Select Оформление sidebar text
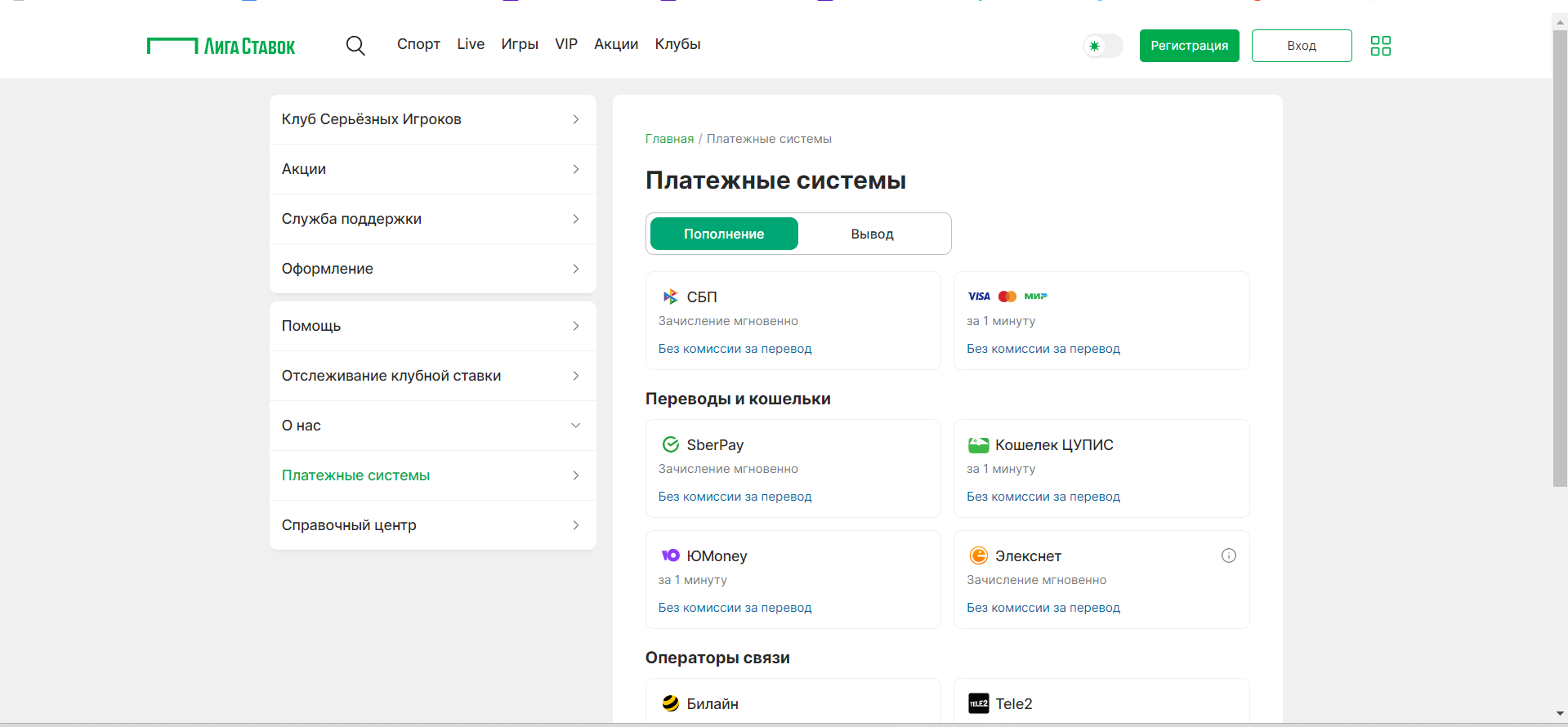Image resolution: width=1568 pixels, height=727 pixels. pos(327,269)
